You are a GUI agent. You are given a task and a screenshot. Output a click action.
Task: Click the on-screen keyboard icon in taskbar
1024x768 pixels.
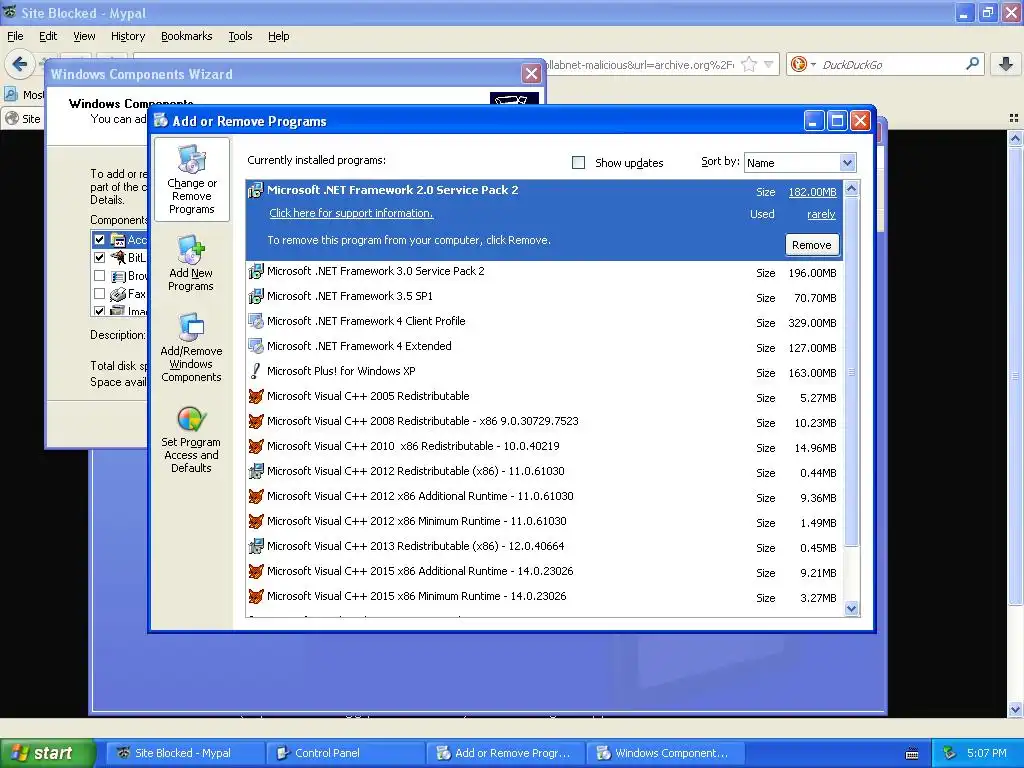pos(912,754)
